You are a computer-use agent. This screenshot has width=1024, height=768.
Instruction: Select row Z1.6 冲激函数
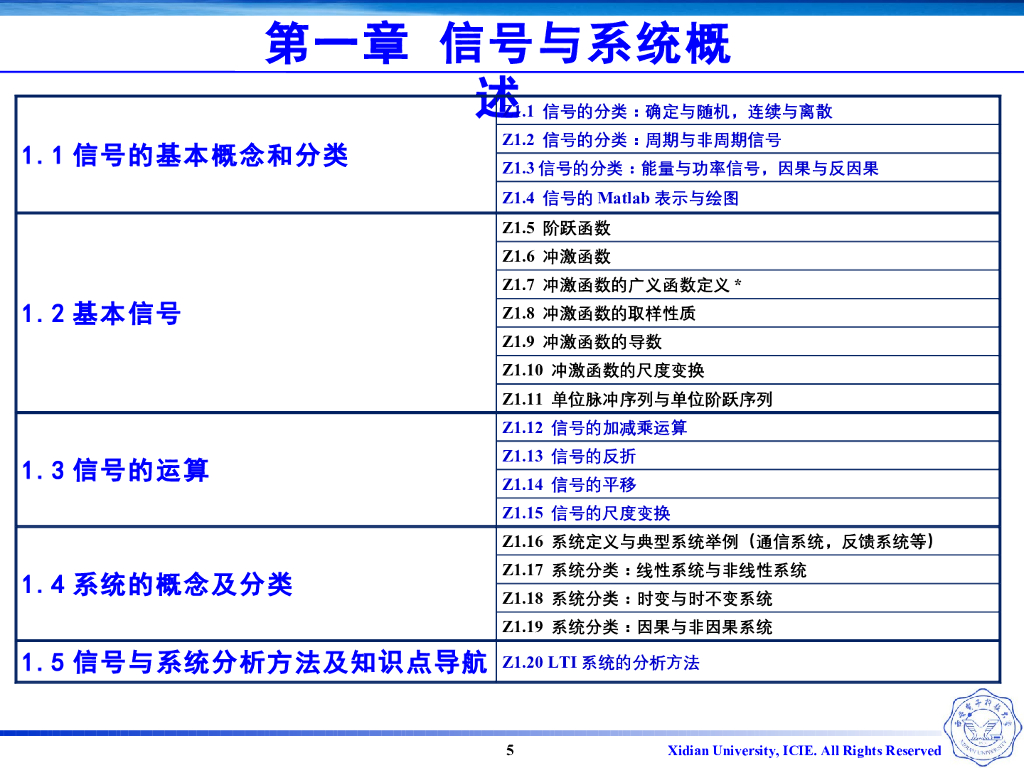[748, 256]
